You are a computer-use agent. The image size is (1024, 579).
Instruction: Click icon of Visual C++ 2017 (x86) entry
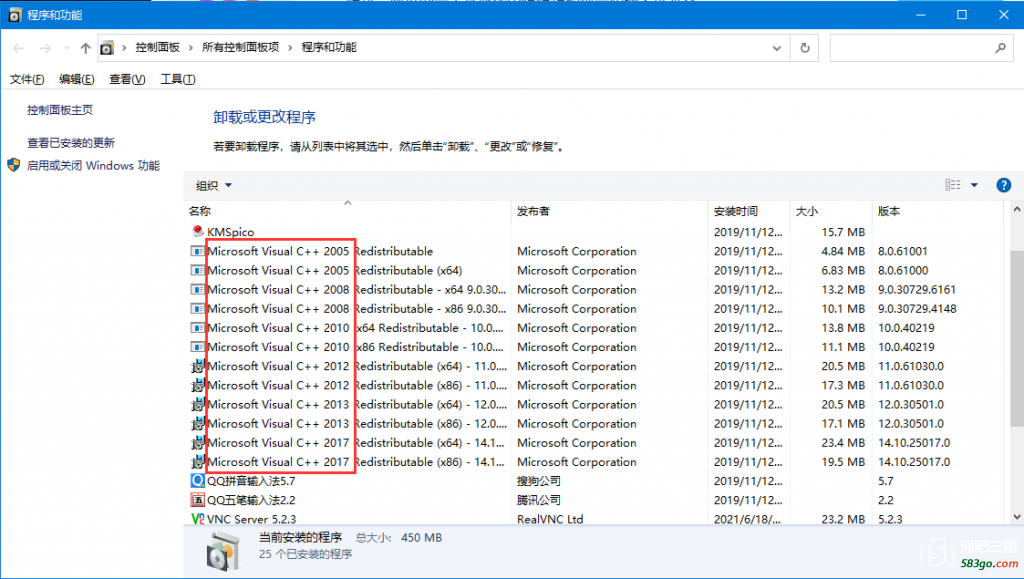click(x=197, y=462)
